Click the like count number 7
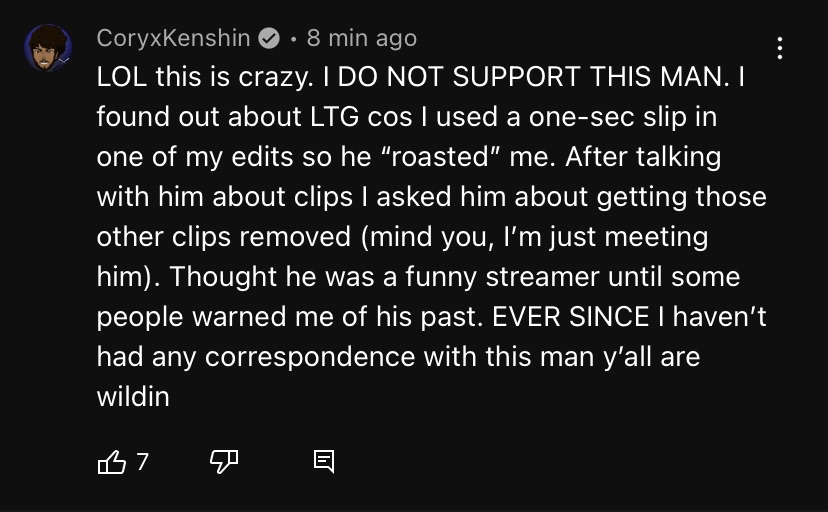 coord(142,461)
